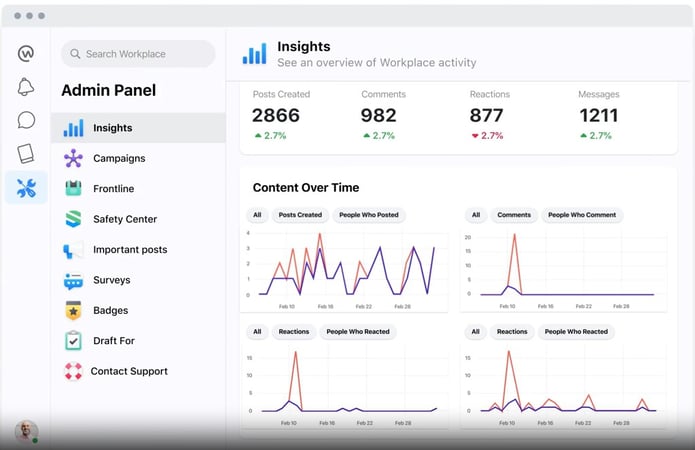Open Contact Support link
Screen dimensions: 695x450
[138, 371]
